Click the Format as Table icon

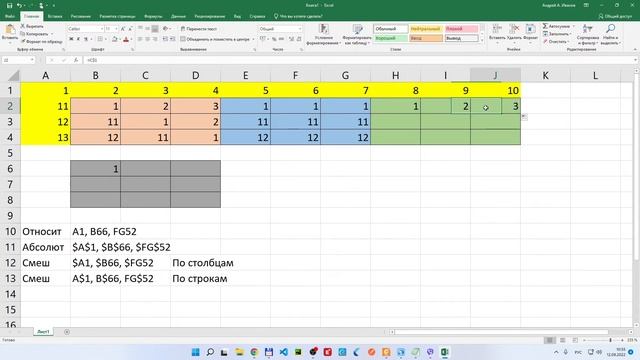(358, 29)
